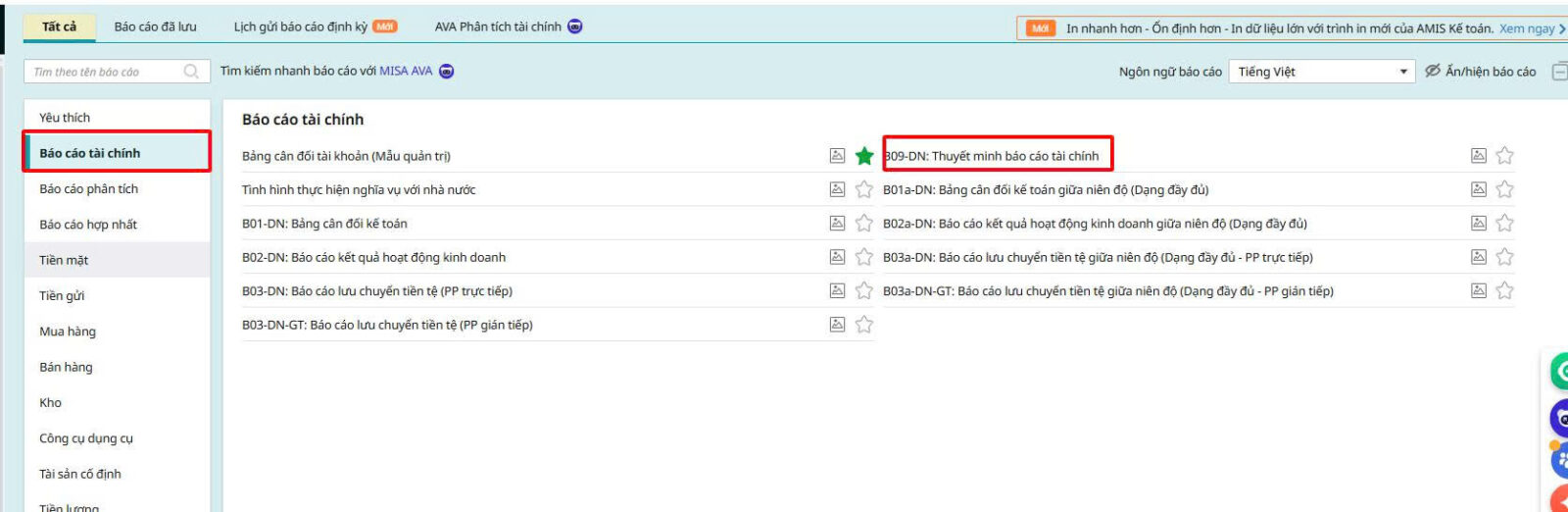Switch to Báo cáo đã lưu tab
Screen dimensions: 1568x512
[x=155, y=26]
